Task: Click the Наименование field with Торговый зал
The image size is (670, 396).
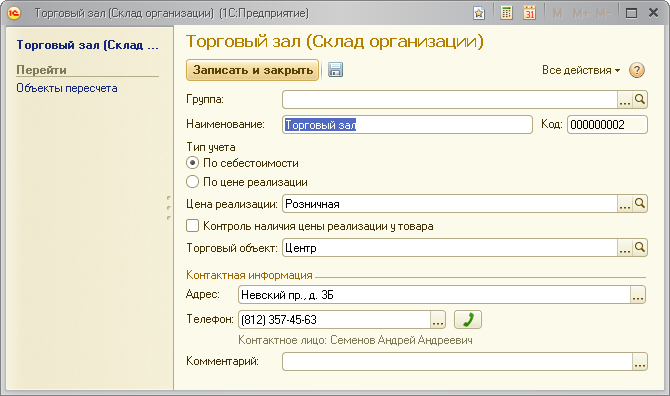Action: (x=407, y=125)
